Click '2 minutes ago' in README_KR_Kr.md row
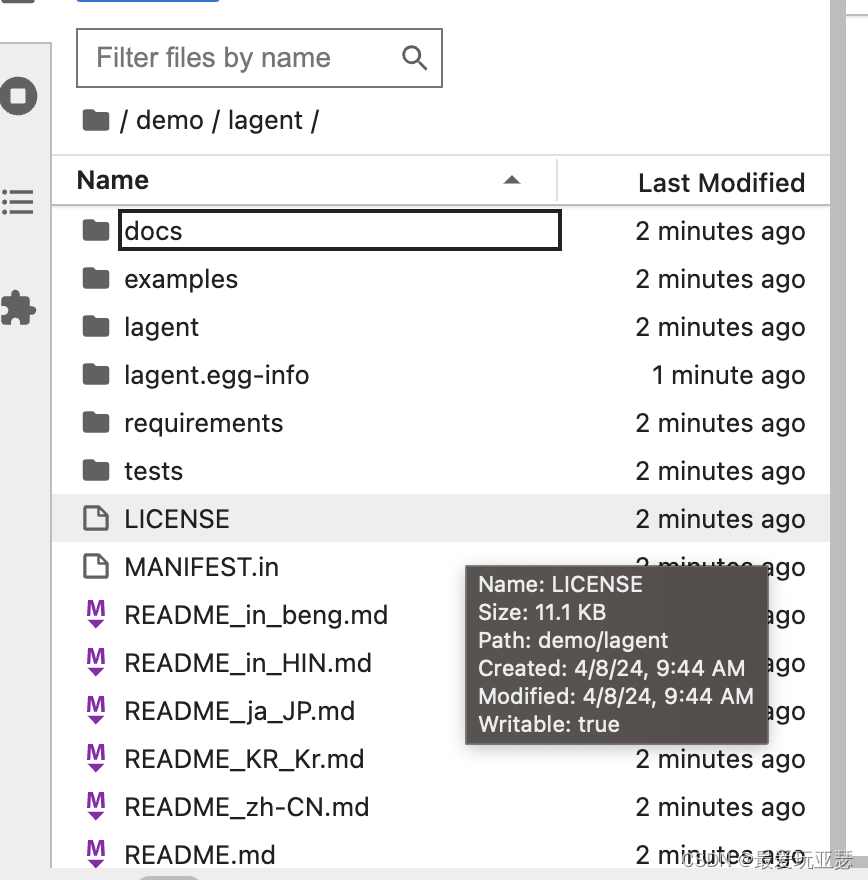 [x=720, y=759]
